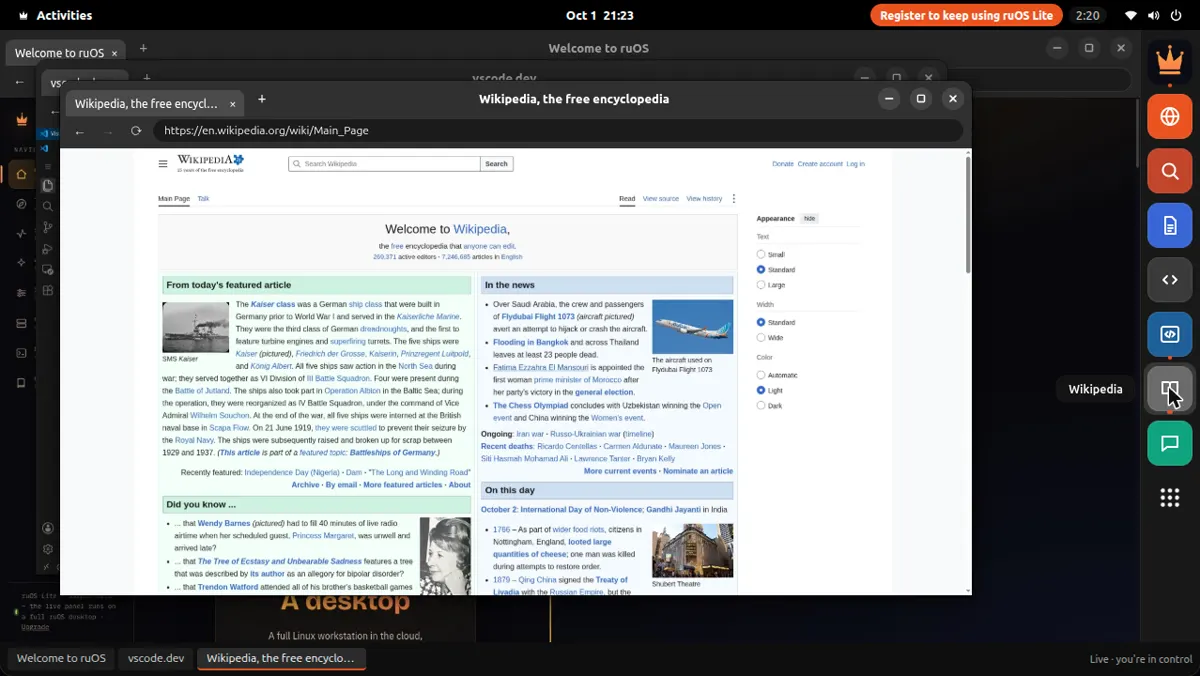1200x676 pixels.
Task: Open the Extensions icon in vscode.dev window
Action: (x=47, y=291)
